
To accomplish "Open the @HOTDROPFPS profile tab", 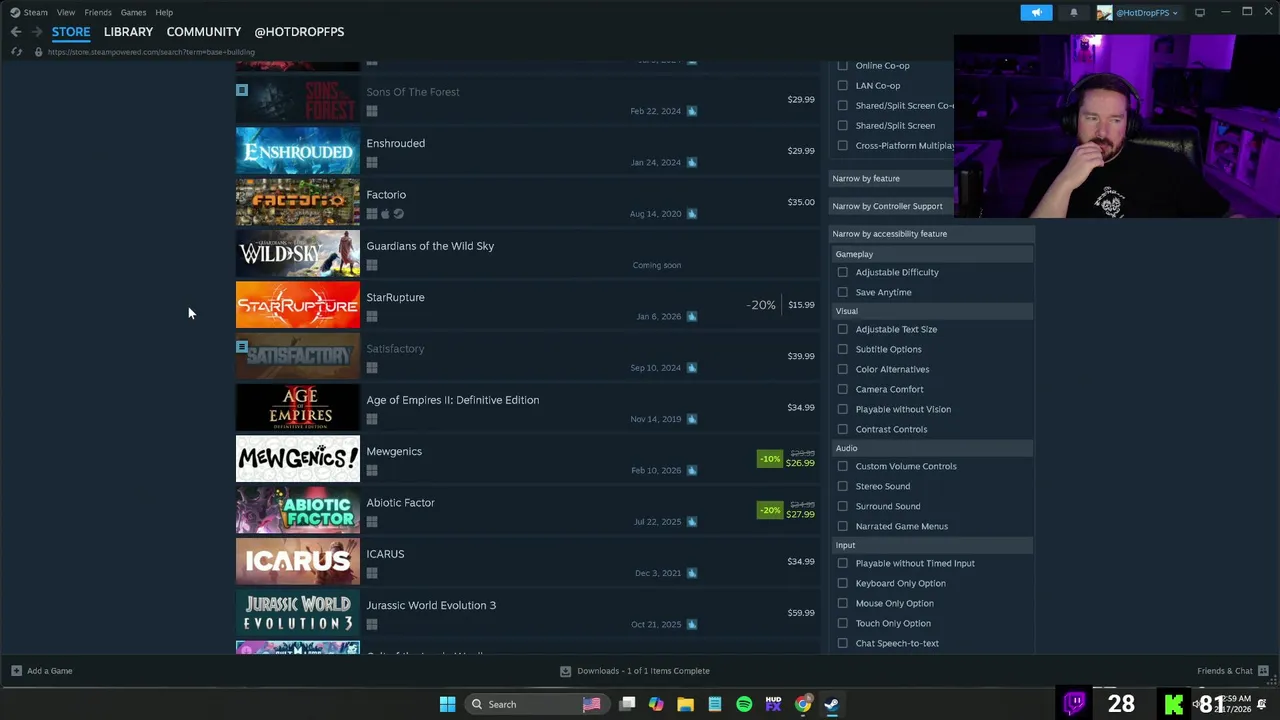I will coord(299,32).
